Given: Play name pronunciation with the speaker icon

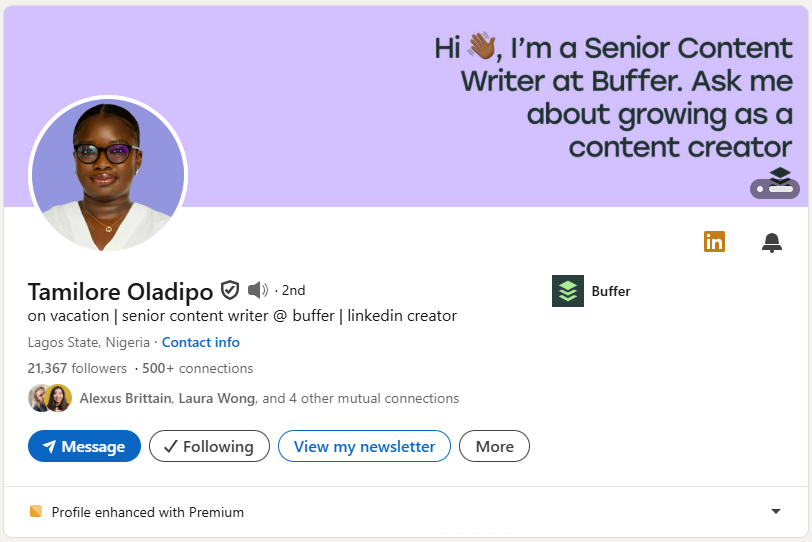Looking at the screenshot, I should 258,291.
